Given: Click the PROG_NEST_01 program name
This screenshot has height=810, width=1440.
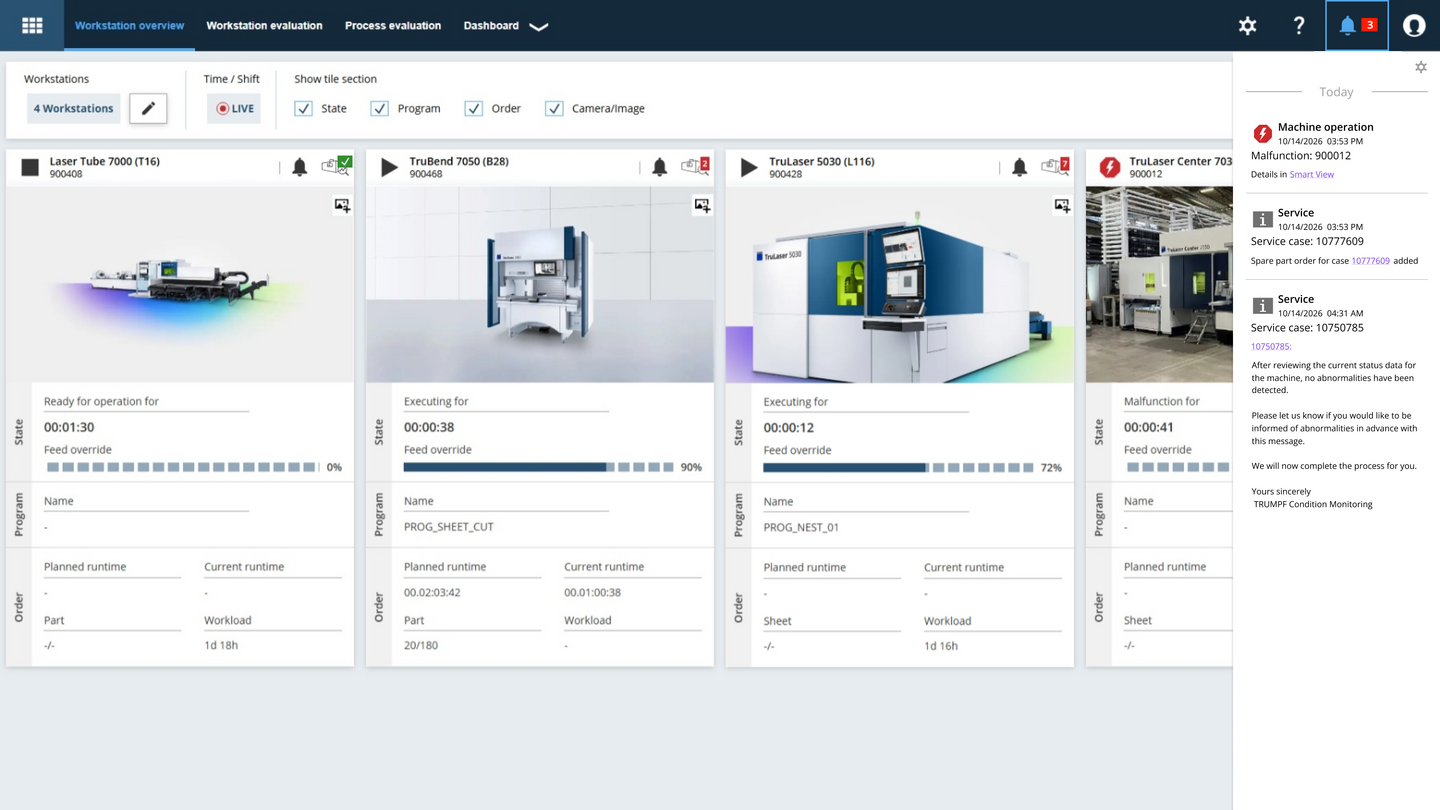Looking at the screenshot, I should 801,527.
